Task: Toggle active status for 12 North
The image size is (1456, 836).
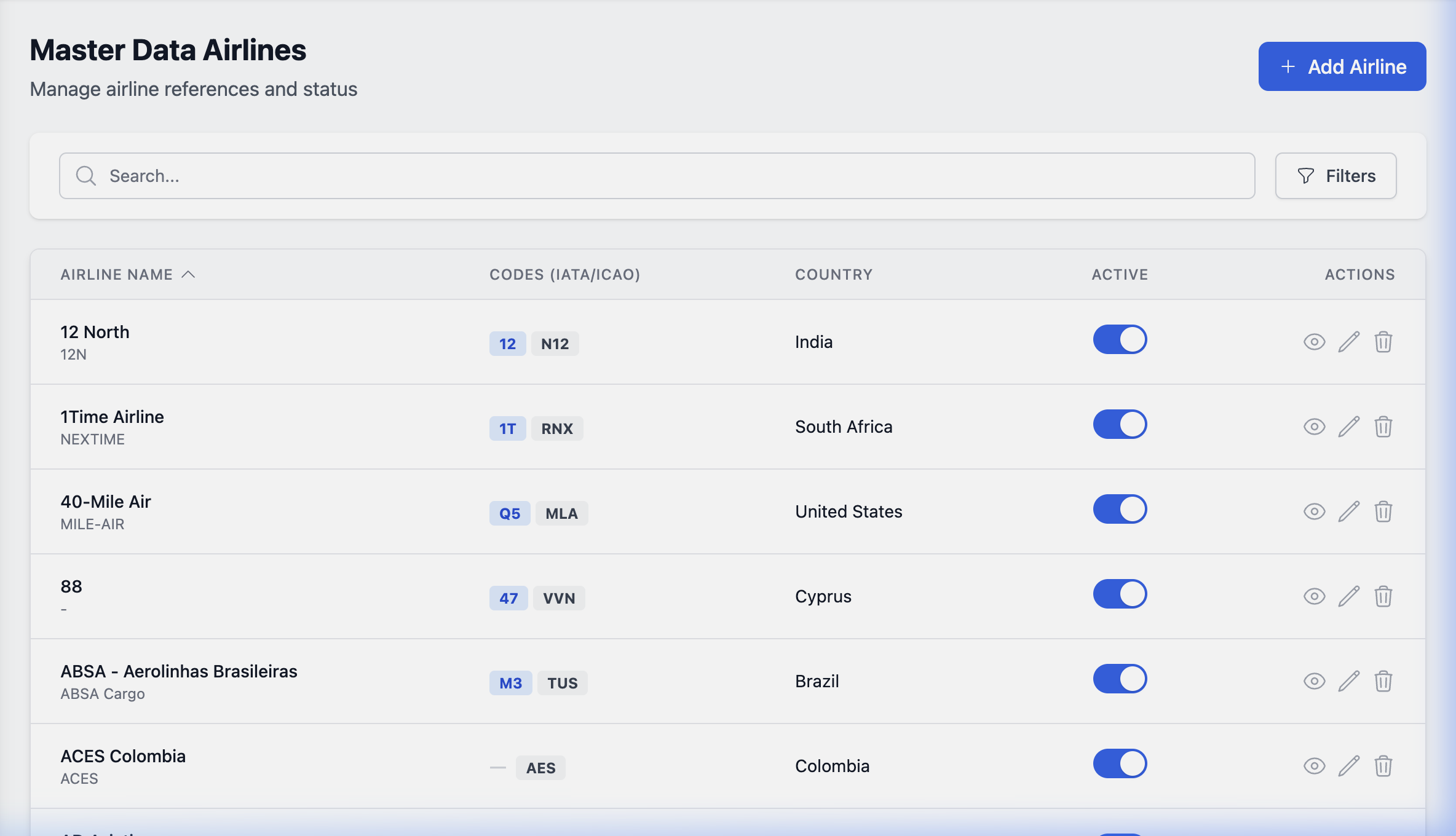Action: click(1120, 339)
